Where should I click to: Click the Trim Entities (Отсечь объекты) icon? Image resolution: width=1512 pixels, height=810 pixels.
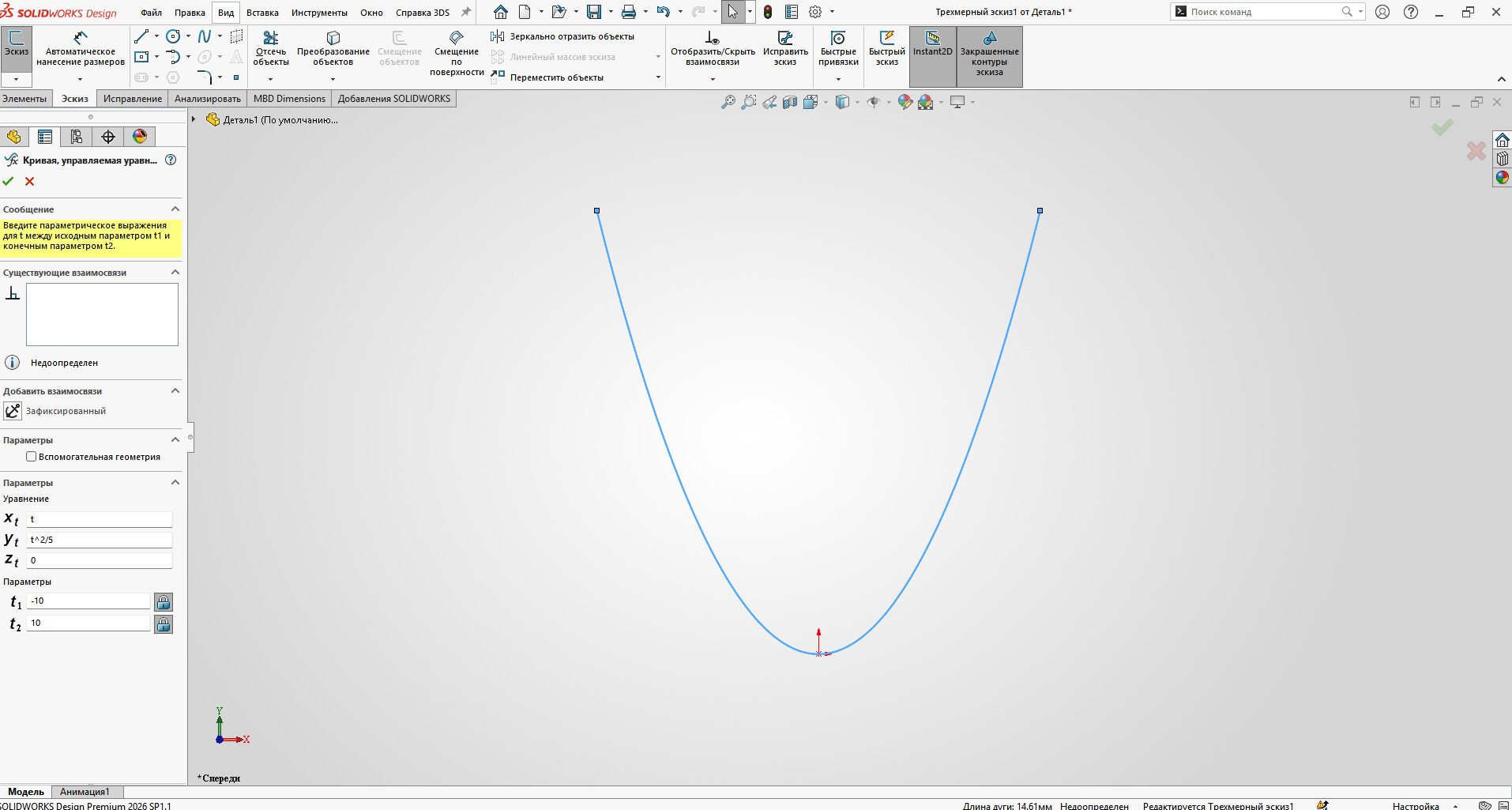[x=270, y=38]
